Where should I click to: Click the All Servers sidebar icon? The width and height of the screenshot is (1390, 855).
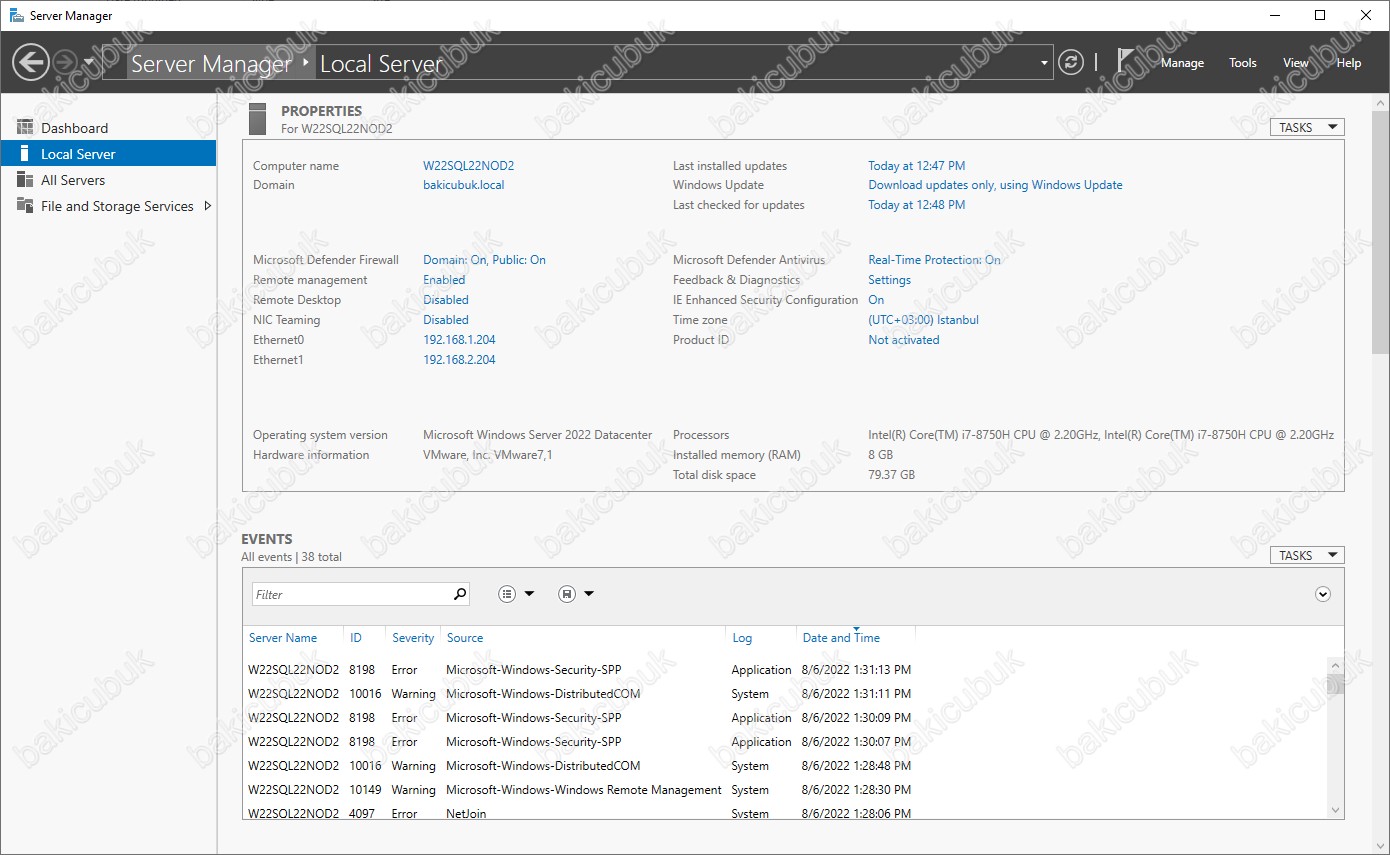coord(25,179)
